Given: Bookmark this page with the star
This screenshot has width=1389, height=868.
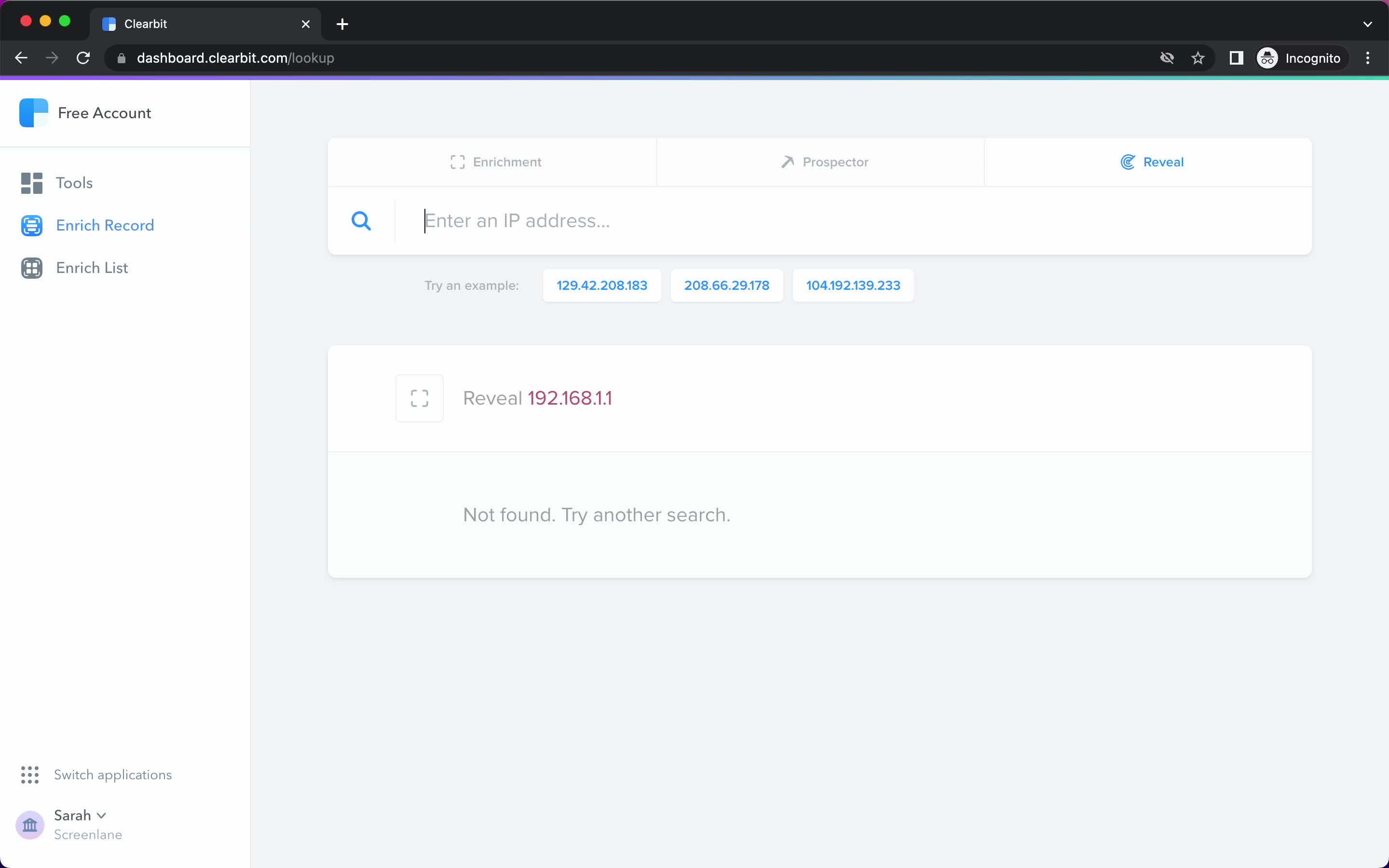Looking at the screenshot, I should pos(1198,58).
